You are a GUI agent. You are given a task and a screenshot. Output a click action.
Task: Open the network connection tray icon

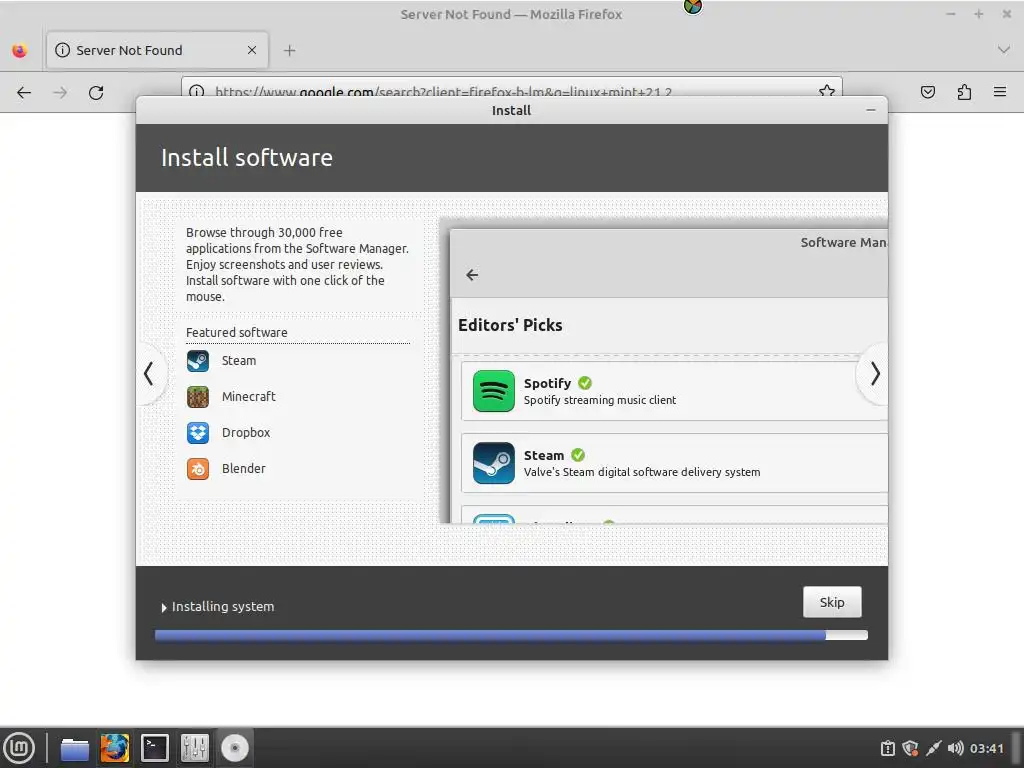coord(933,748)
